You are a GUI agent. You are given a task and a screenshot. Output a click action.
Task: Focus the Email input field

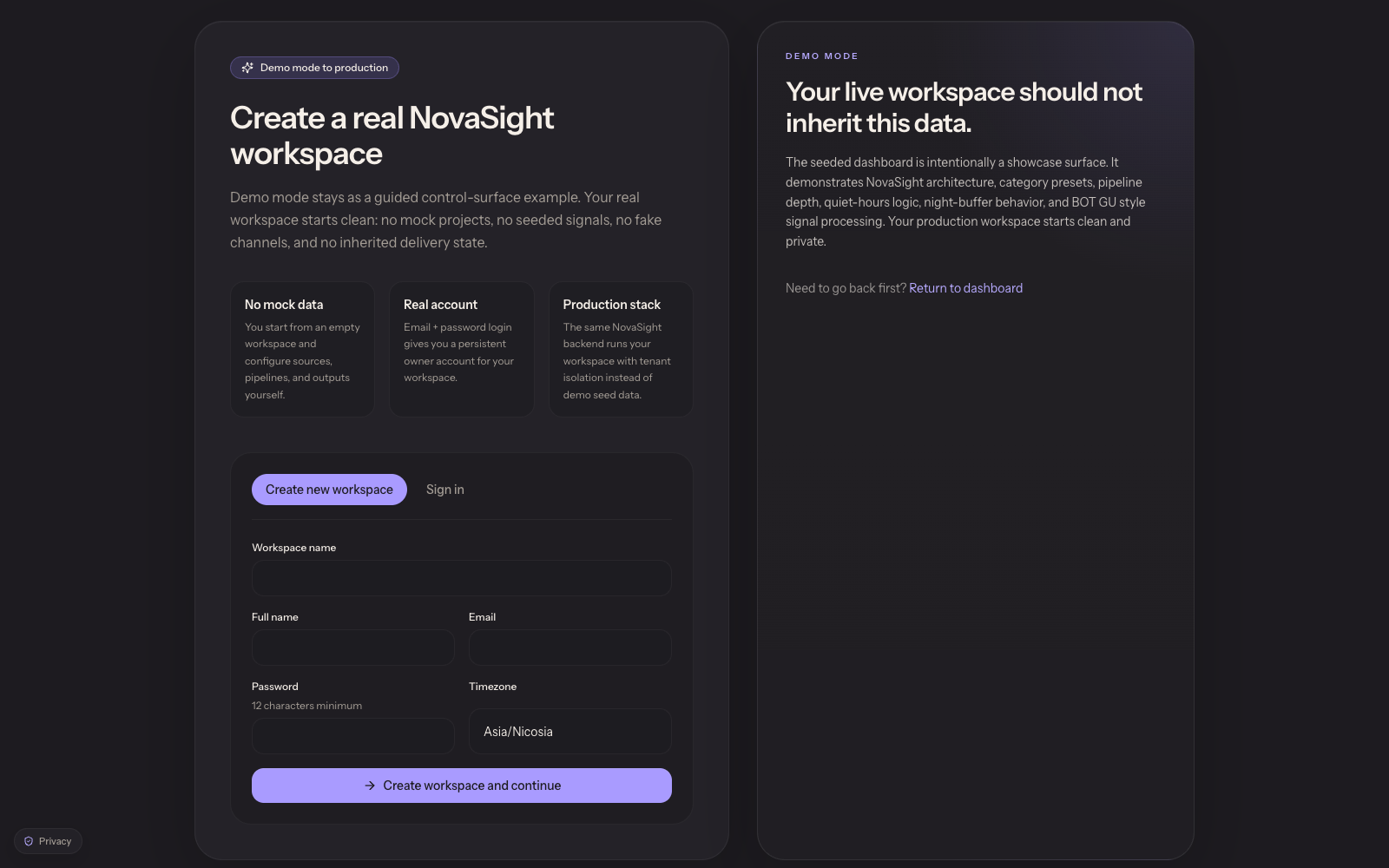click(570, 648)
